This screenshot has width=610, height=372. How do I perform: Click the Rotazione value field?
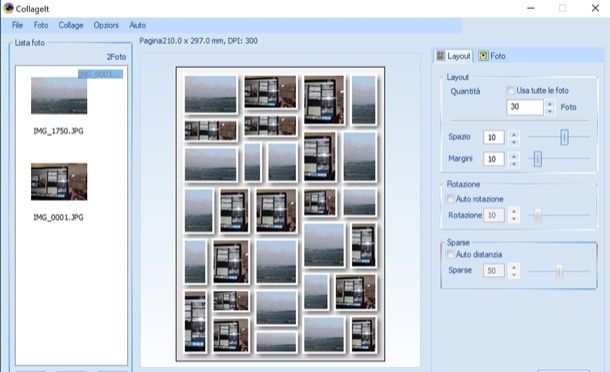pyautogui.click(x=494, y=216)
